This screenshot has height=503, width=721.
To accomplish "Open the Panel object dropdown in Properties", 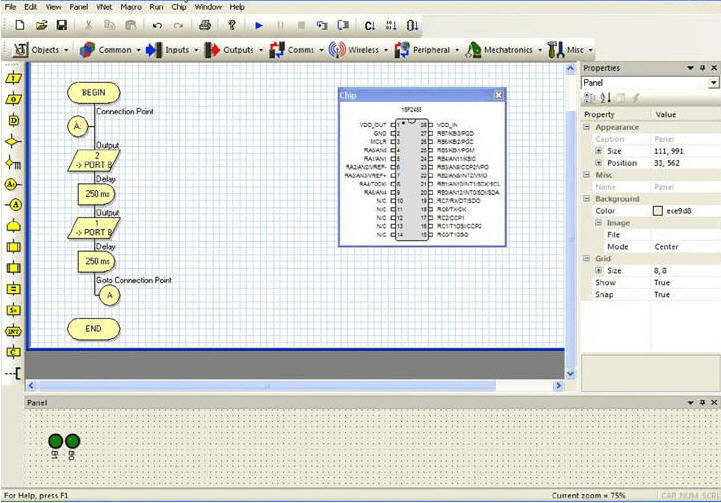I will tap(713, 83).
